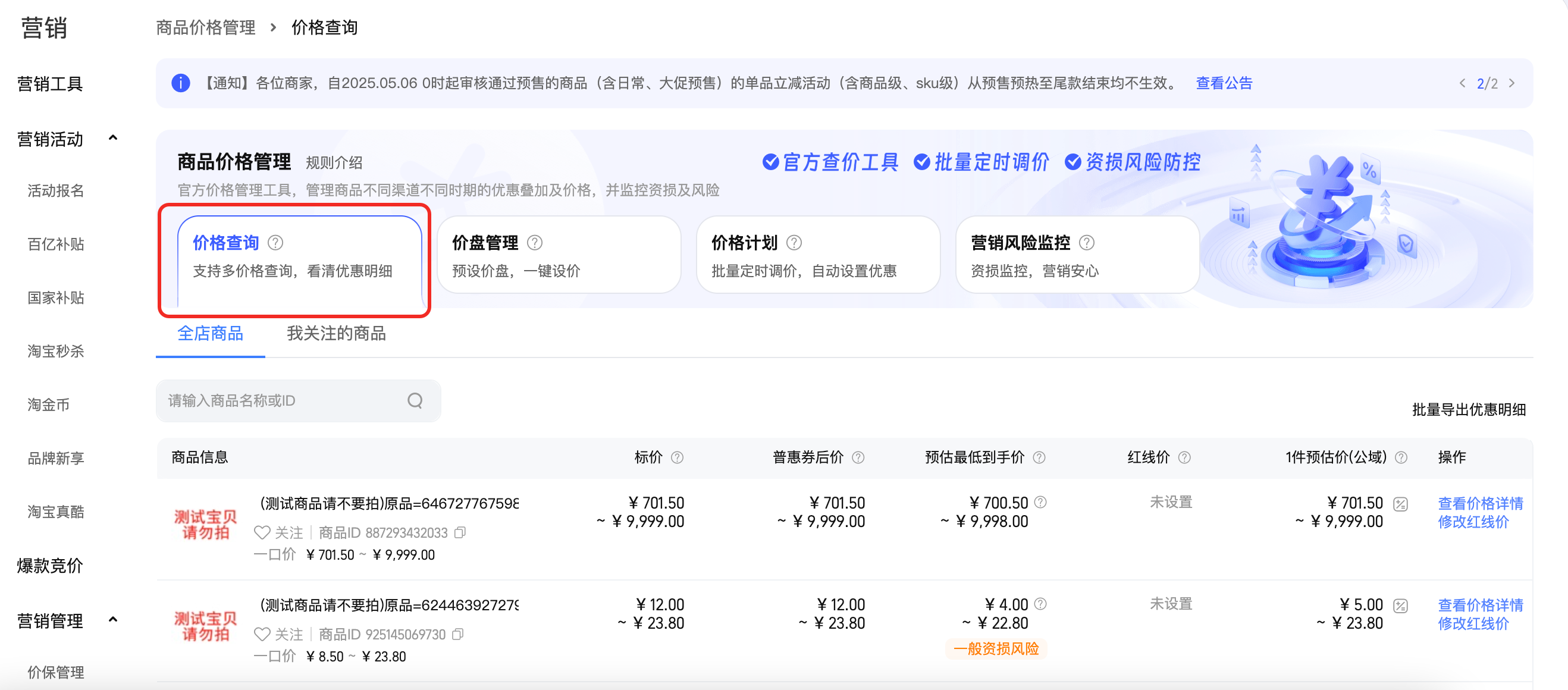Click the 一般资损风险 orange tag
The width and height of the screenshot is (1568, 690).
click(996, 648)
